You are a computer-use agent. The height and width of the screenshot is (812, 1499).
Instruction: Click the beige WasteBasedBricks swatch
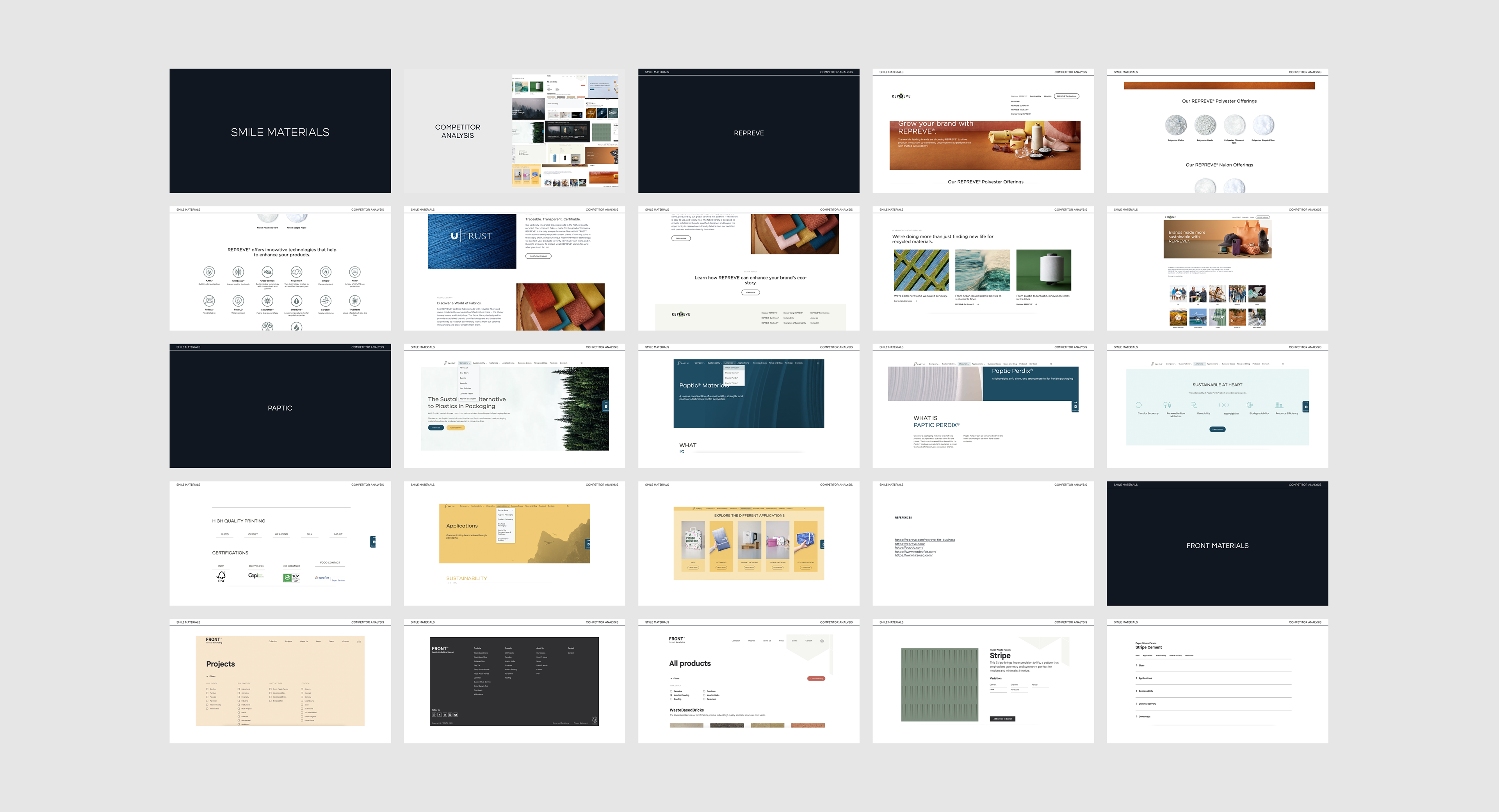coord(687,725)
